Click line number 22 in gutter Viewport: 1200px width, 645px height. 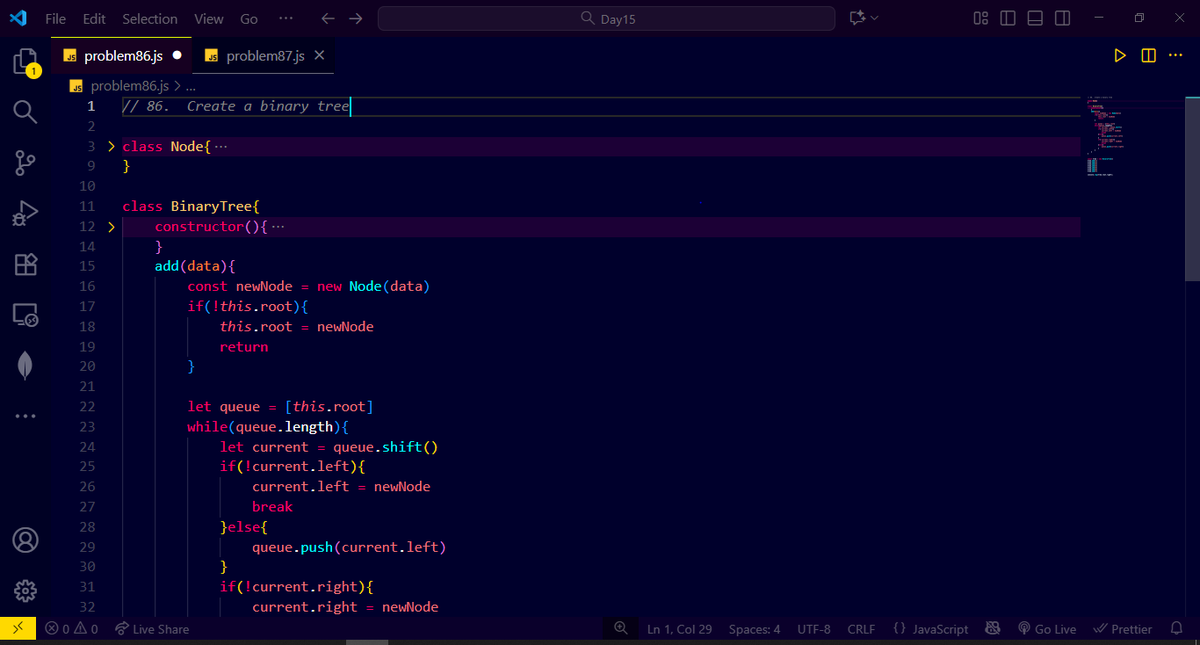click(x=86, y=407)
